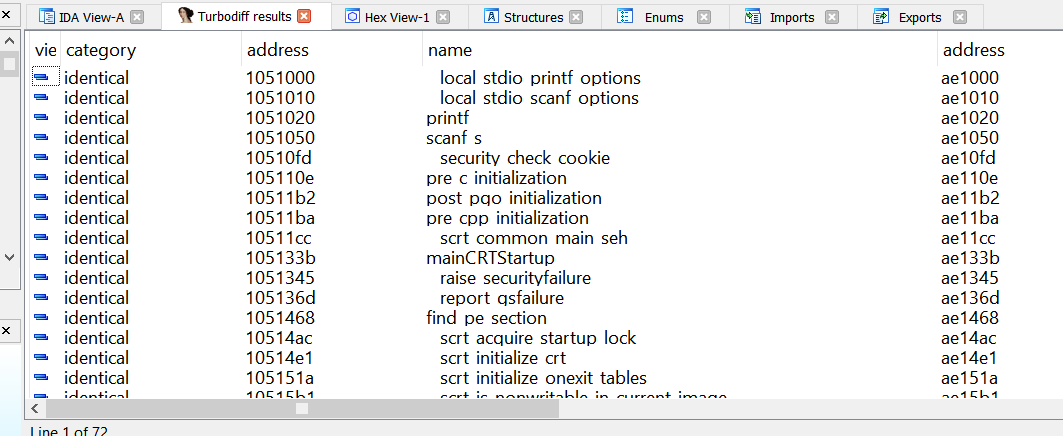Click the left panel scroll down arrow

tap(9, 257)
